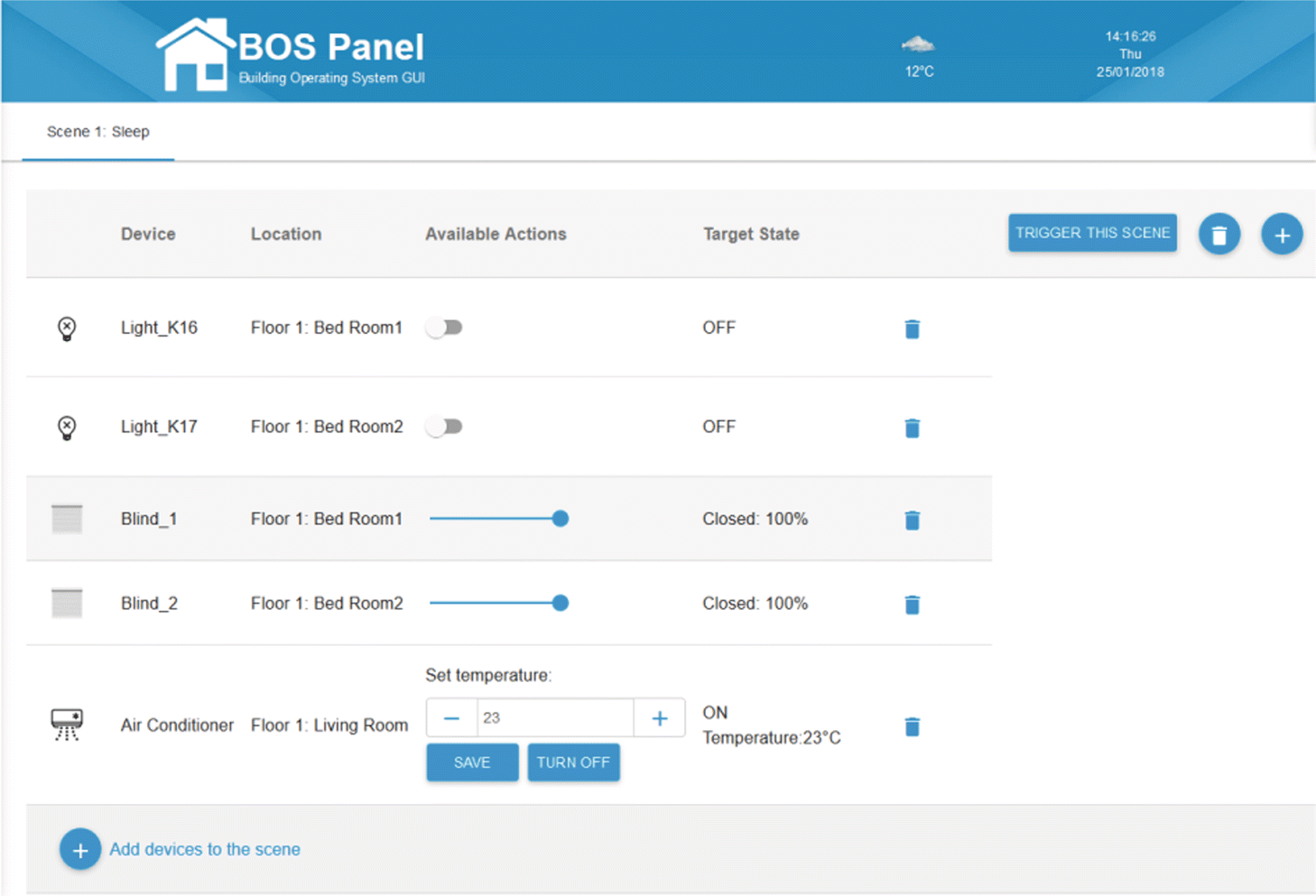Screen dimensions: 1316x896
Task: Click the Blind_2 blind icon
Action: 67,603
